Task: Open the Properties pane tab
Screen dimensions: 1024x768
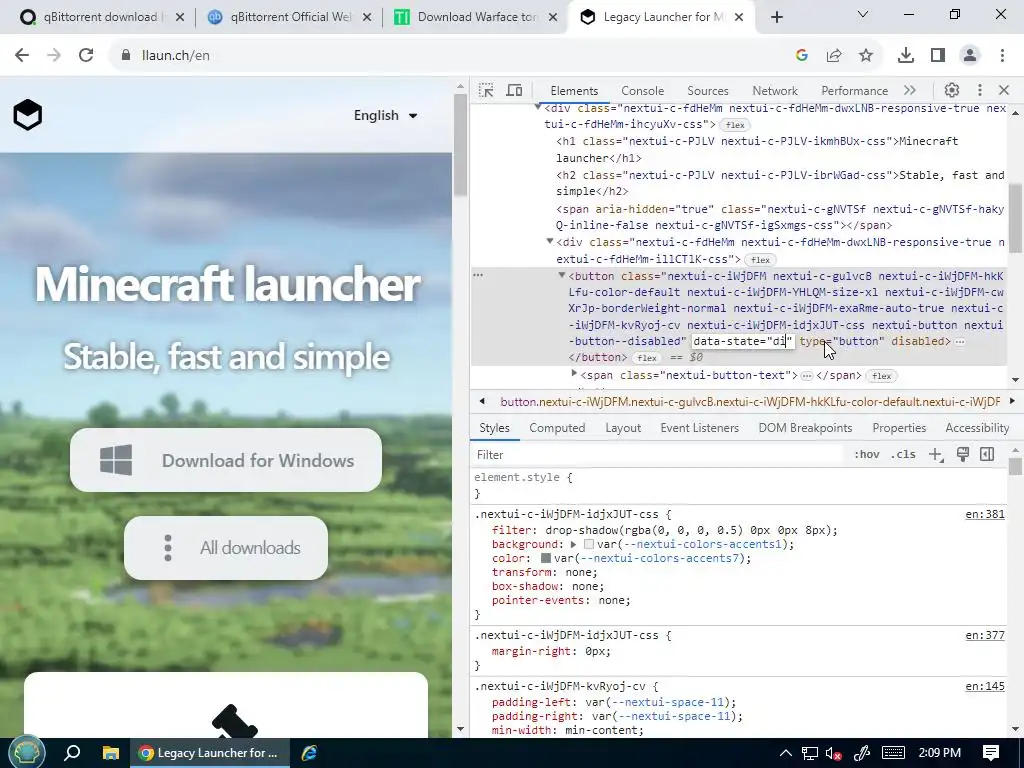Action: [899, 428]
